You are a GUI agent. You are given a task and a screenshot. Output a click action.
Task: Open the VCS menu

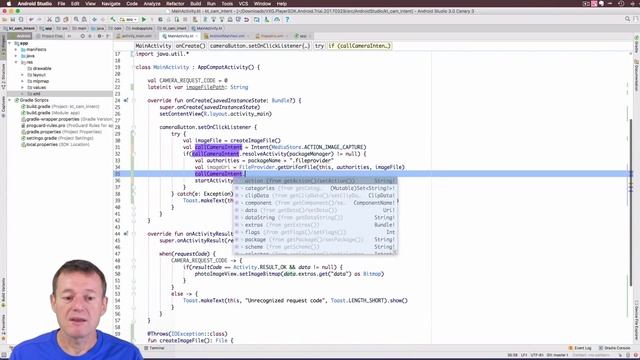pos(243,4)
